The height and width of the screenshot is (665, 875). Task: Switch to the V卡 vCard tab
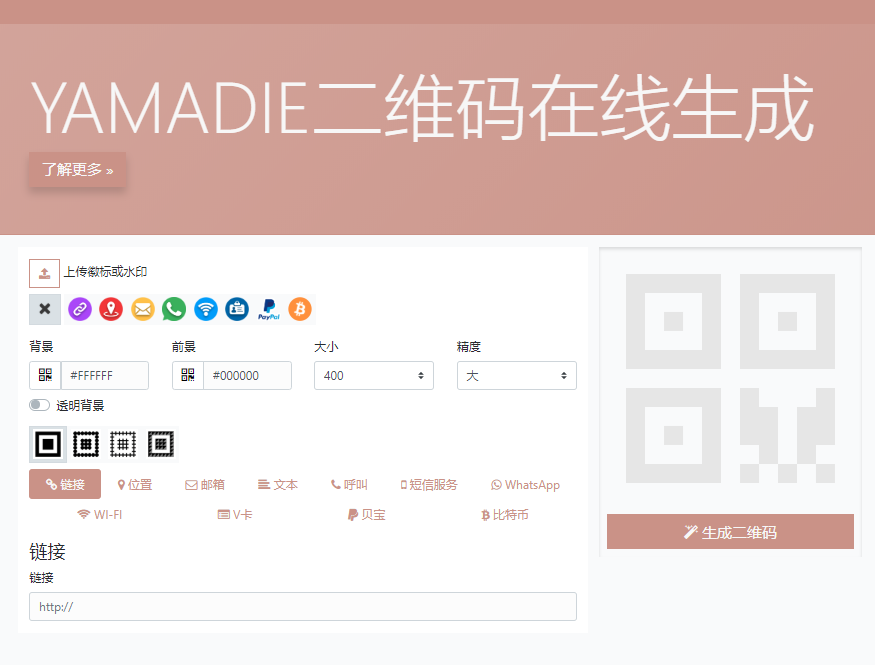[235, 514]
